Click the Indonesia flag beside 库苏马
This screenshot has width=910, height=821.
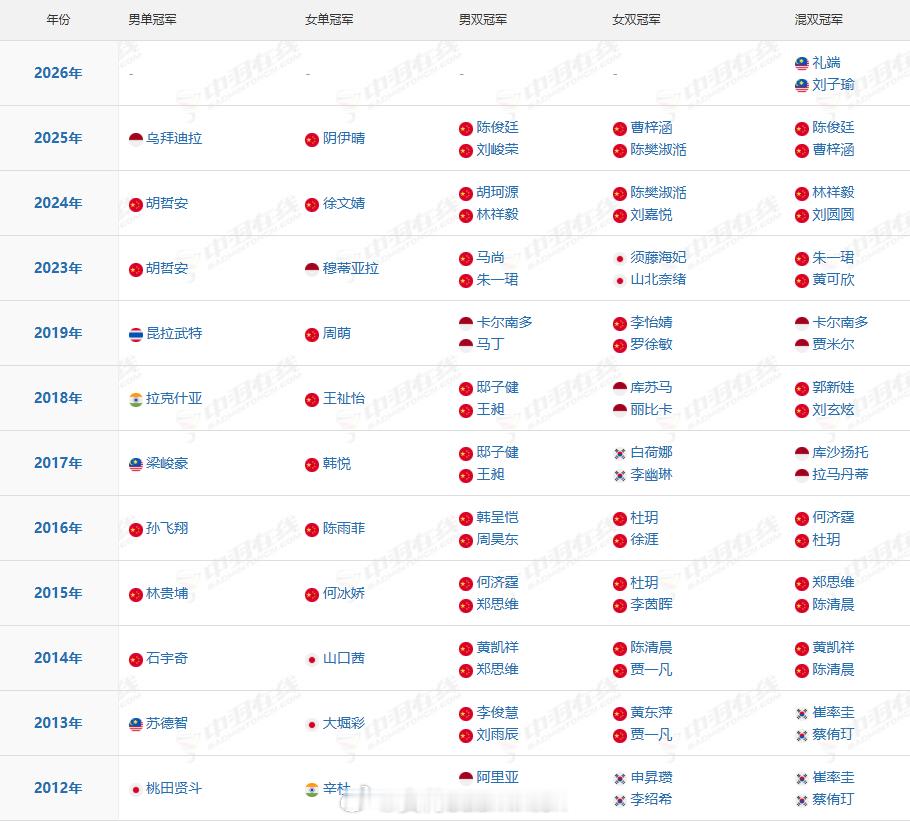click(x=620, y=388)
